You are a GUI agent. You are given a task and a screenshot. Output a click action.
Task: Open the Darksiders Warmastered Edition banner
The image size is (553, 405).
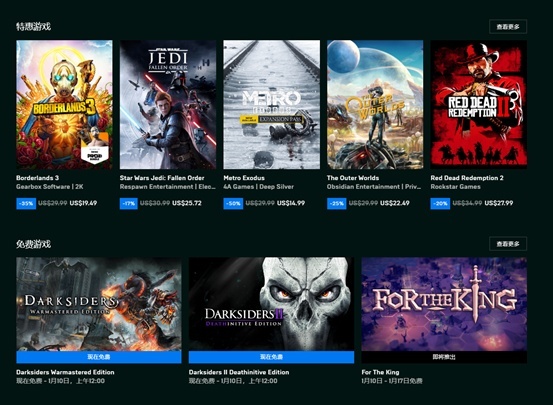(x=99, y=304)
